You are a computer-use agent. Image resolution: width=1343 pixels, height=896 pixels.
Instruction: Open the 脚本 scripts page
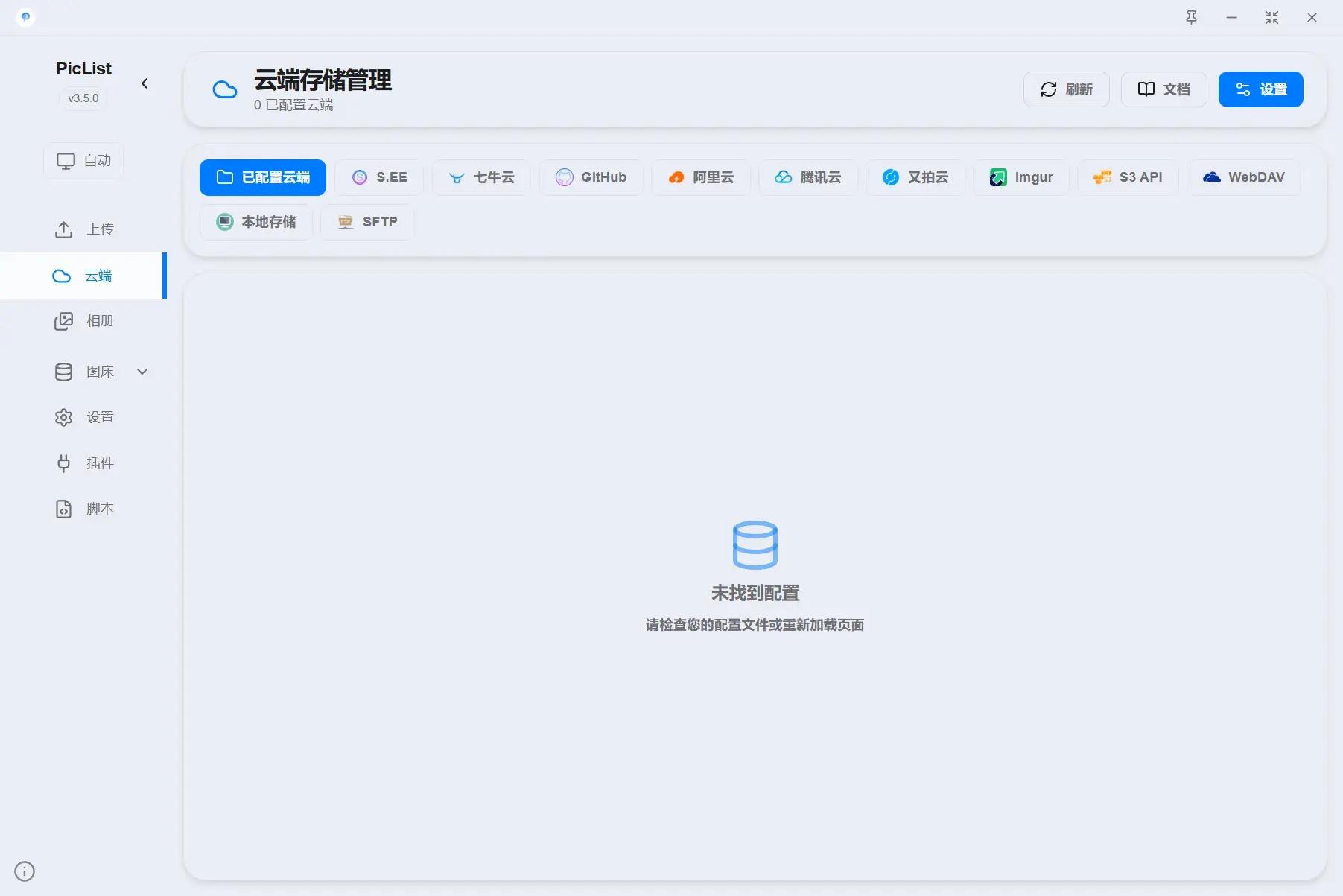[x=83, y=509]
